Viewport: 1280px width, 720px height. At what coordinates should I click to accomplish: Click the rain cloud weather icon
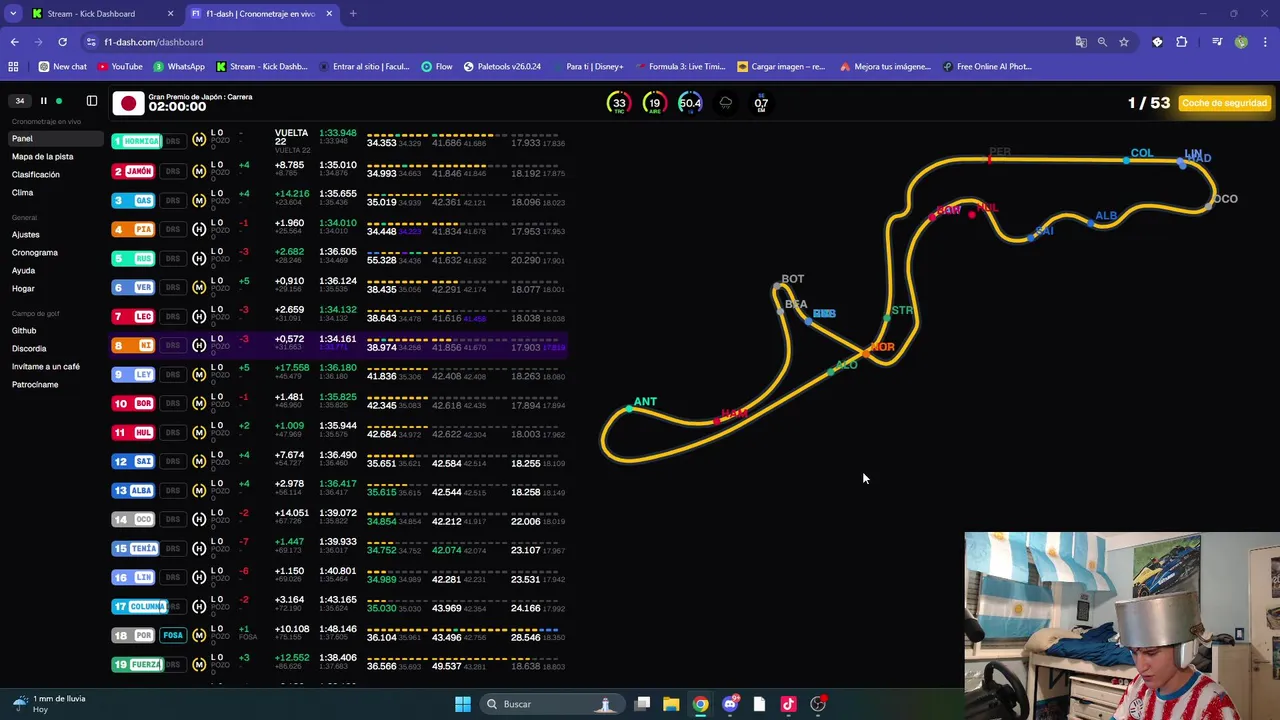coord(726,103)
